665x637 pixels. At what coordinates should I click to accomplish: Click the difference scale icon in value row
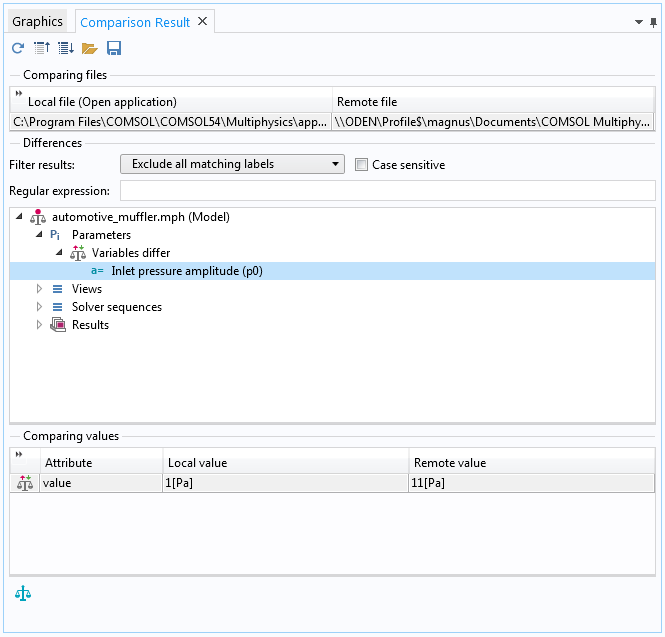pos(25,483)
